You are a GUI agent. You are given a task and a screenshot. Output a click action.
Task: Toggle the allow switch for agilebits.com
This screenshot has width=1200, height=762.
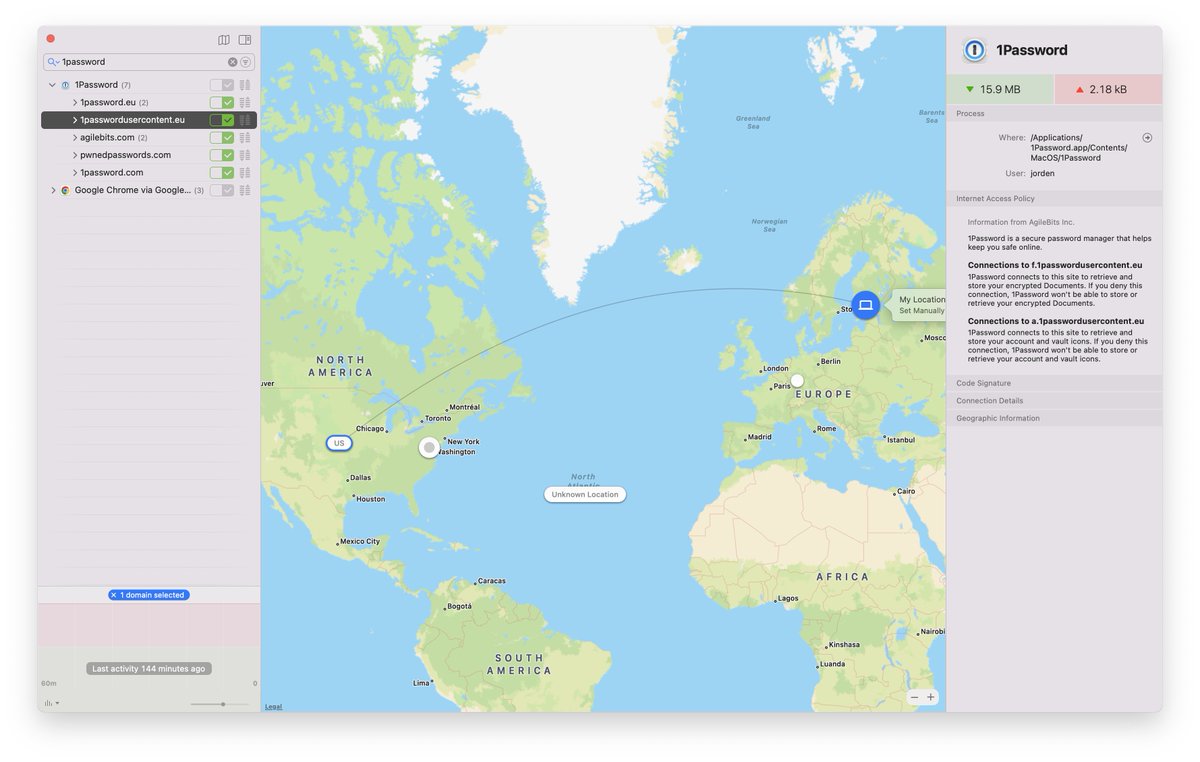point(222,137)
